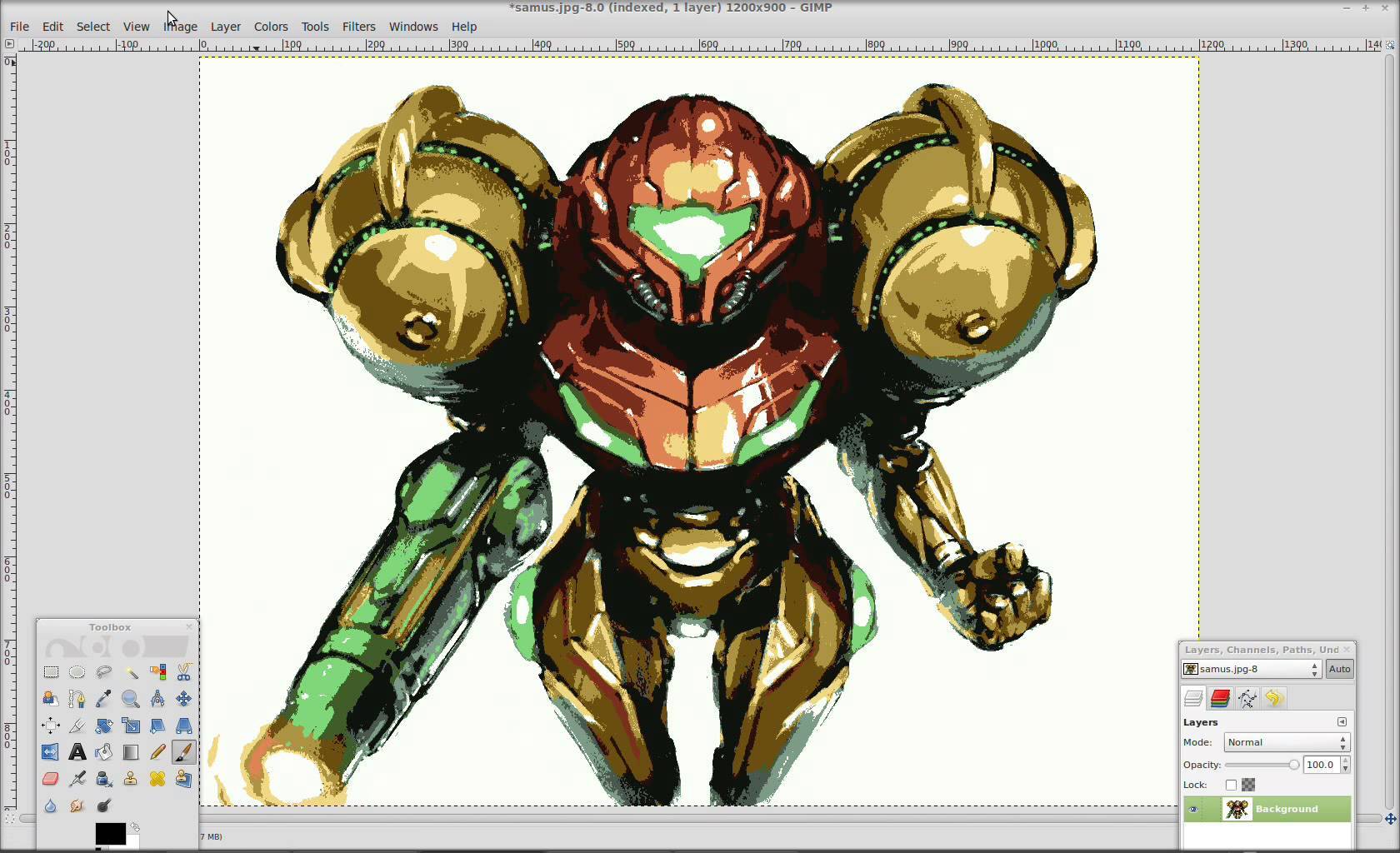Viewport: 1400px width, 853px height.
Task: Switch to the Paths tab
Action: [1247, 698]
